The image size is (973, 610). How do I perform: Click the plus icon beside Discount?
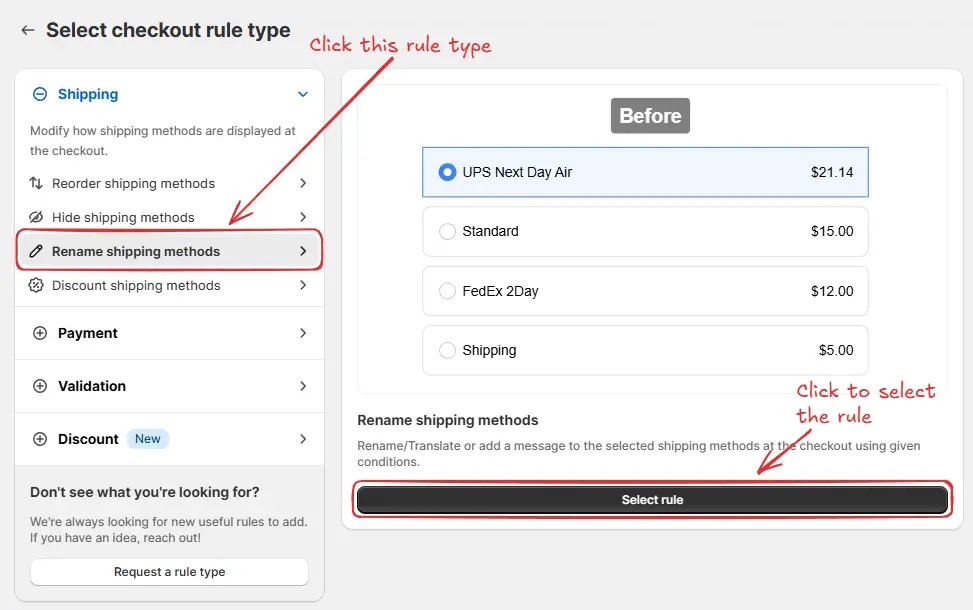(x=40, y=439)
